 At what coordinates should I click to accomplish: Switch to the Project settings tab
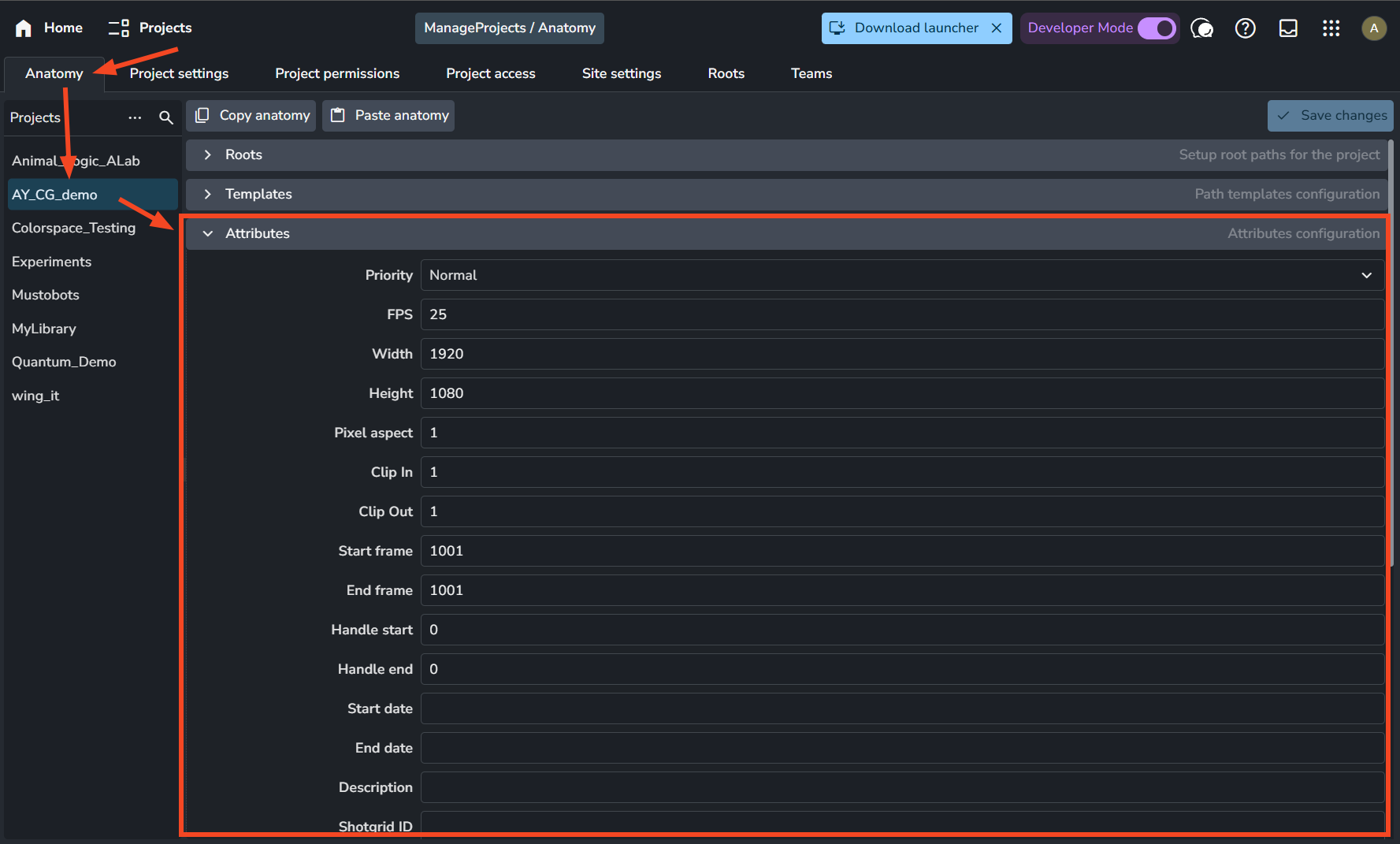[x=179, y=73]
